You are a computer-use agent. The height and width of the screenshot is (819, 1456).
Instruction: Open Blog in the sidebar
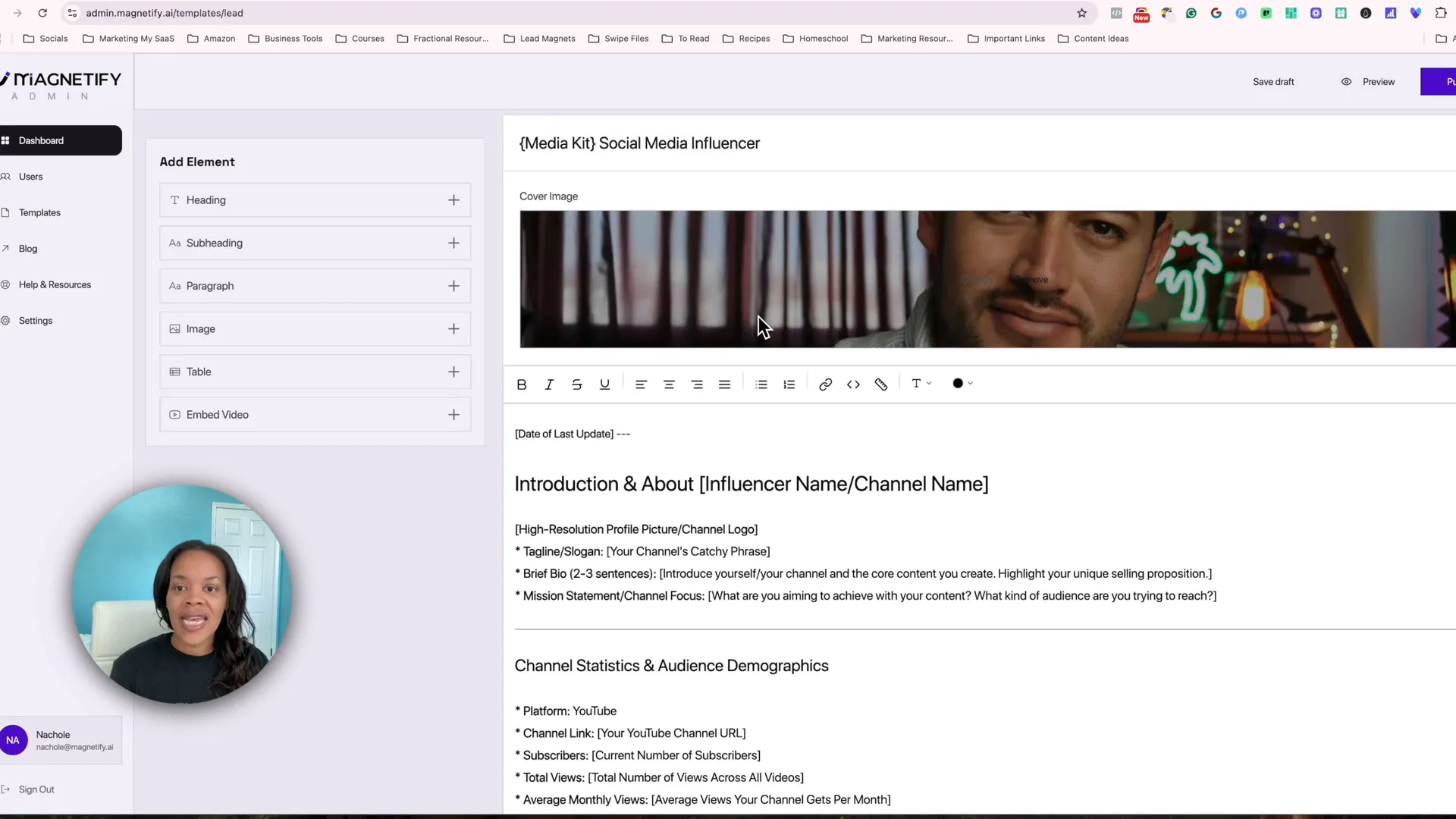tap(28, 249)
